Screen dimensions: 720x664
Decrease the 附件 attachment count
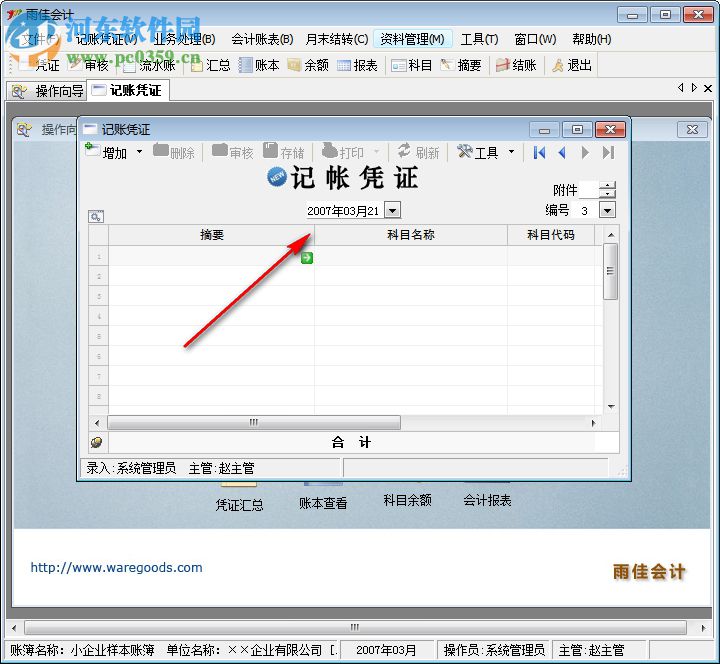(x=608, y=194)
